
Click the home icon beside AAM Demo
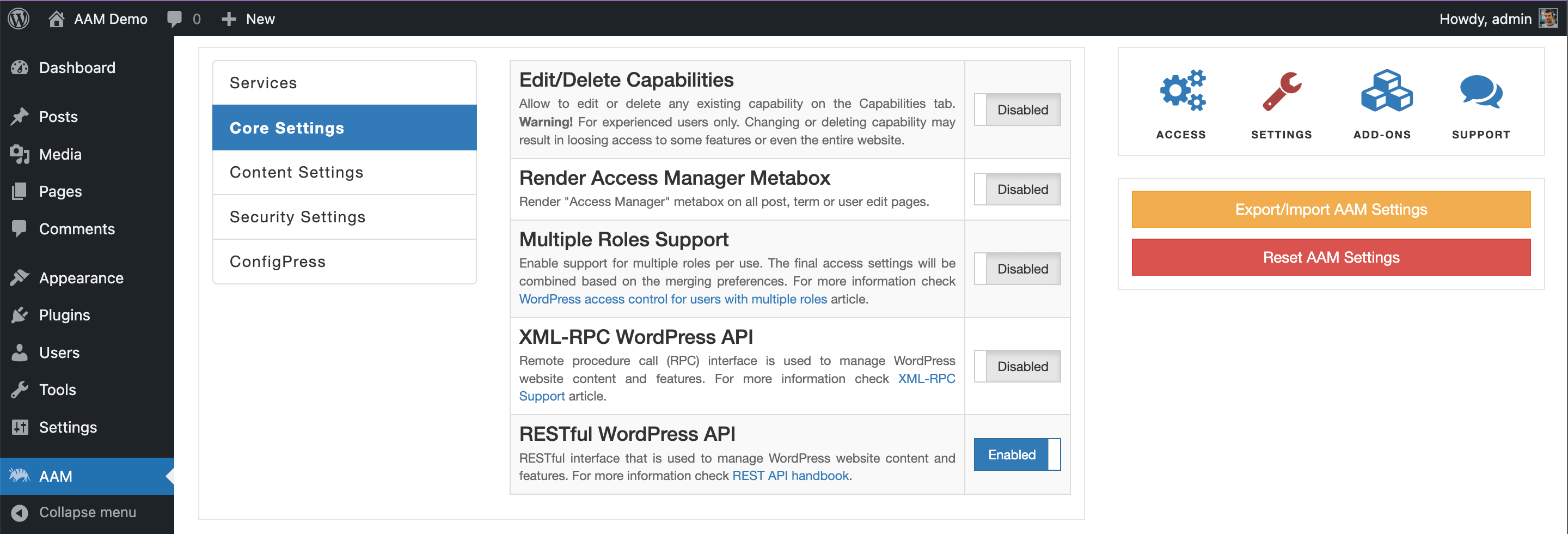tap(57, 19)
